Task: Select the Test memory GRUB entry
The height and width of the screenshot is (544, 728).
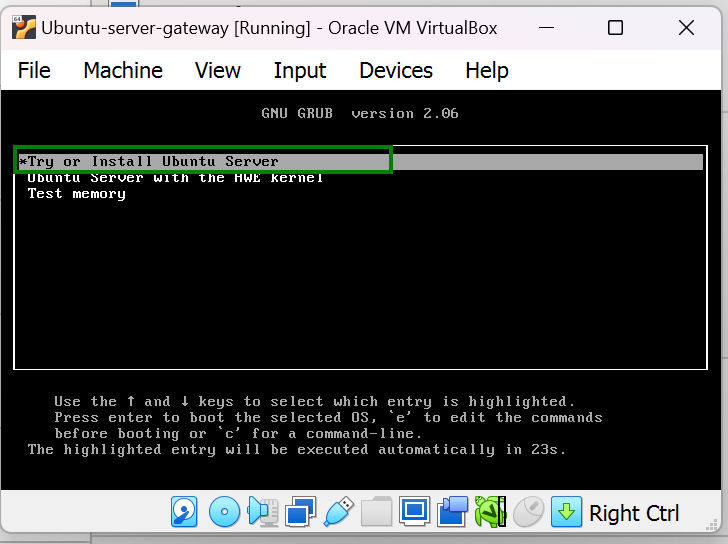Action: [77, 194]
